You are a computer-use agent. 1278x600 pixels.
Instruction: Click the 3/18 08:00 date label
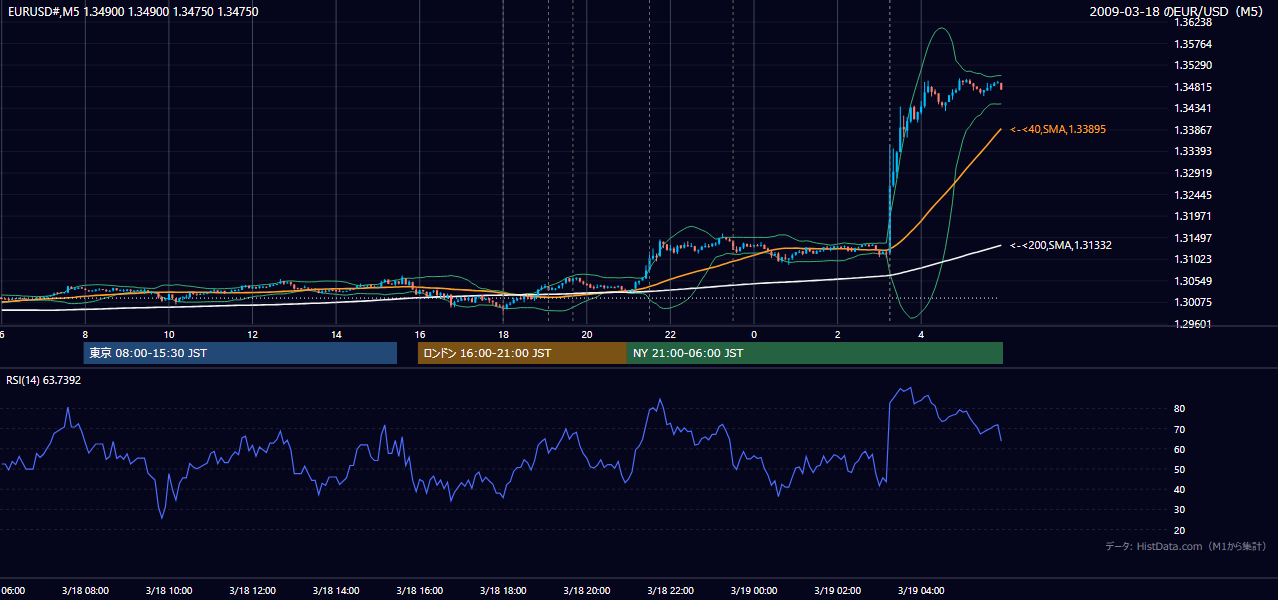tap(85, 591)
